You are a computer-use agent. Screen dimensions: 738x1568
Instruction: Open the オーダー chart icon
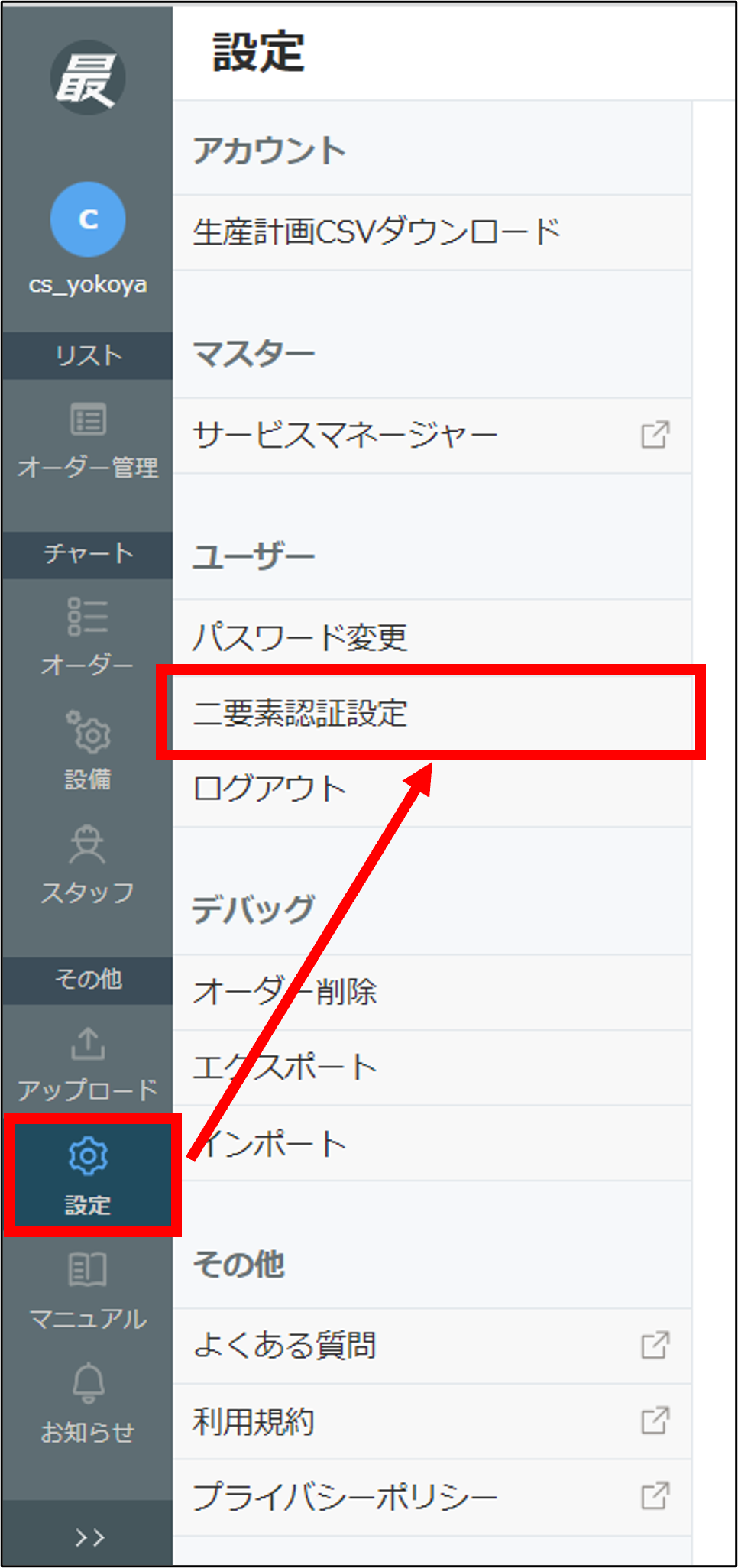88,616
